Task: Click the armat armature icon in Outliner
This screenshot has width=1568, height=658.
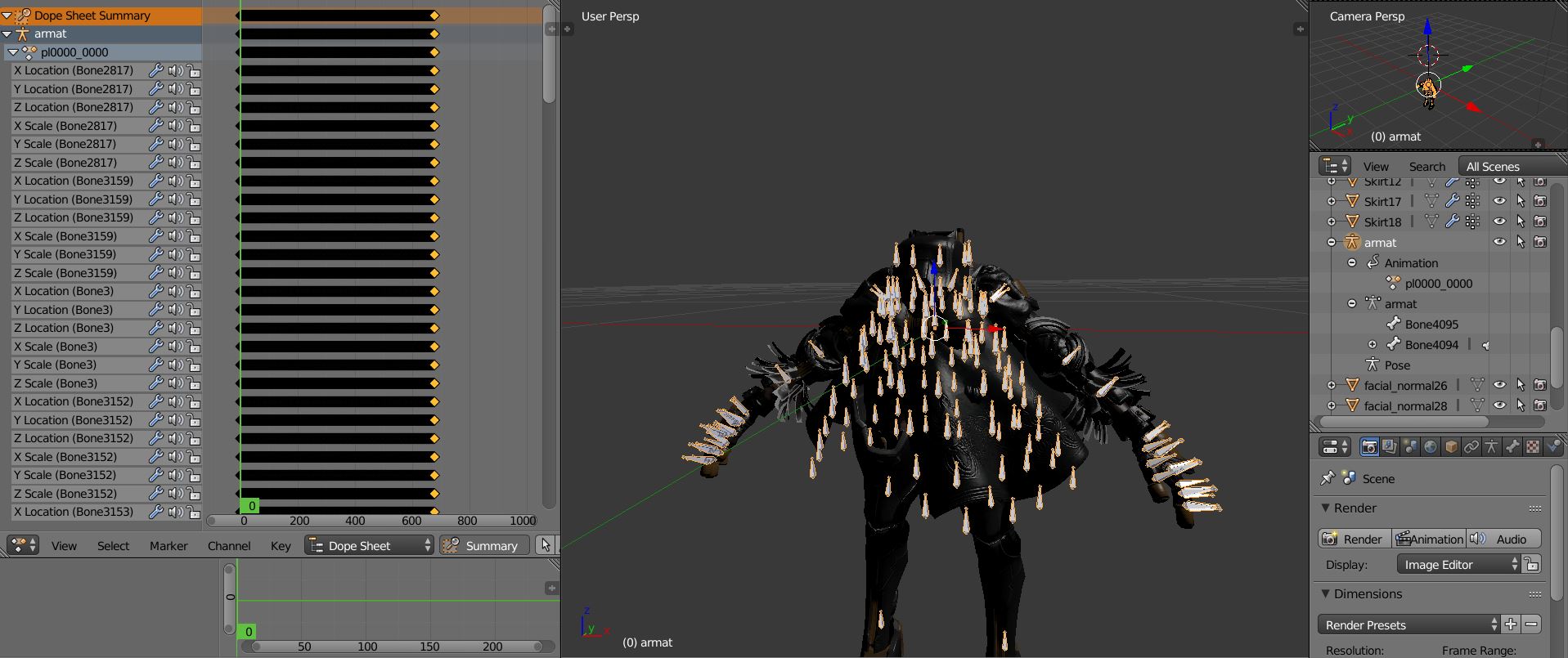Action: [x=1351, y=242]
